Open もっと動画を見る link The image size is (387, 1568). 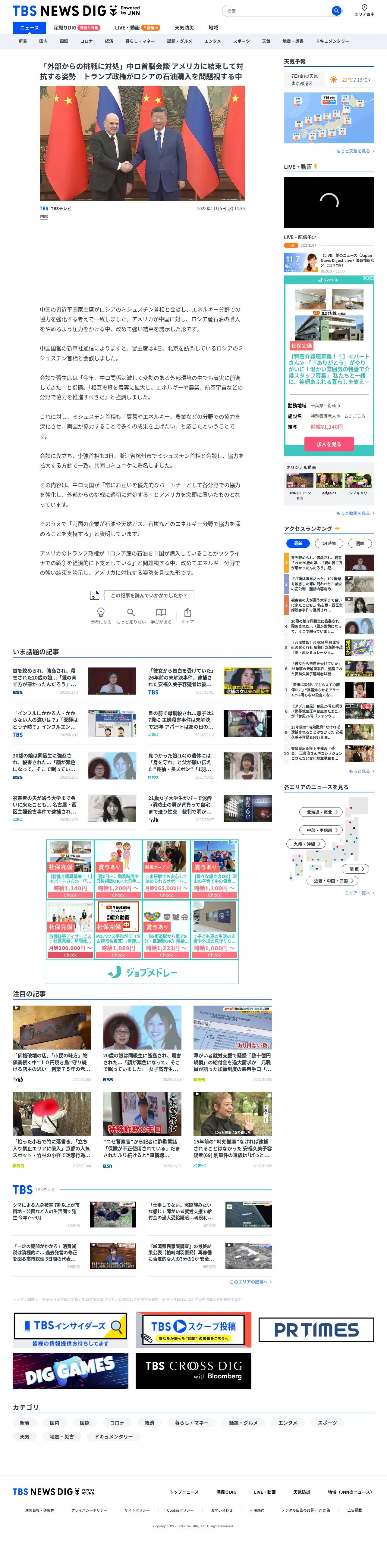(x=355, y=513)
